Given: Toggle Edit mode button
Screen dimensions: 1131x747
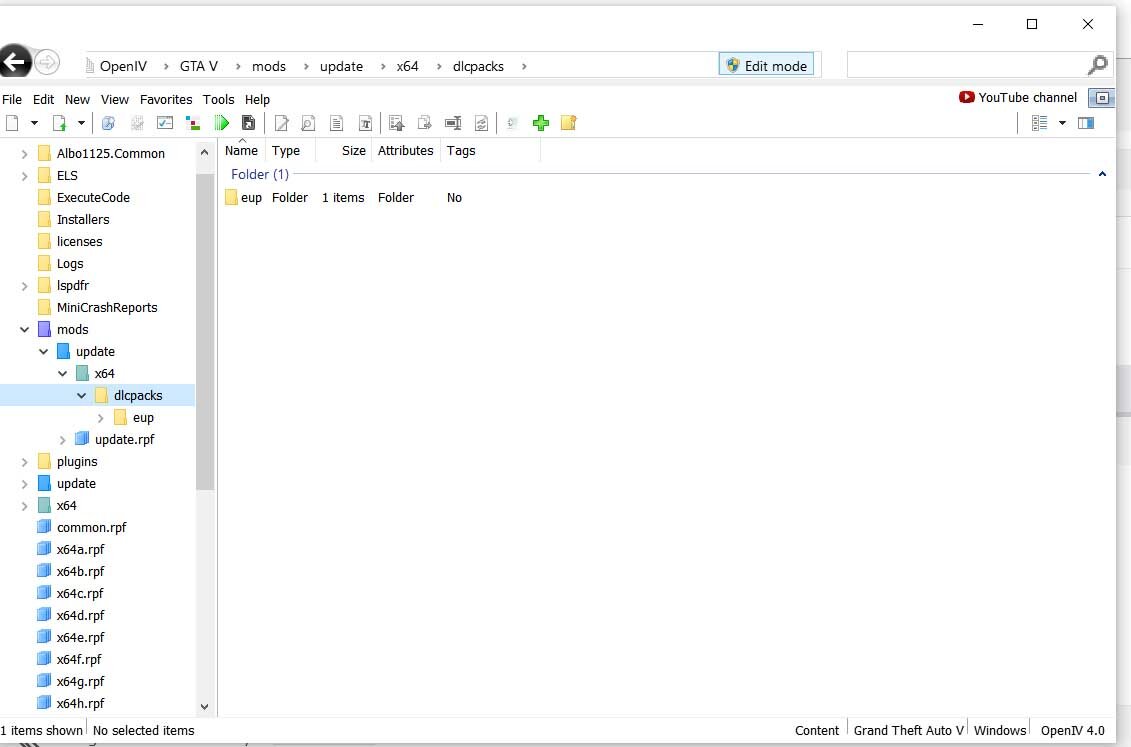Looking at the screenshot, I should [766, 66].
